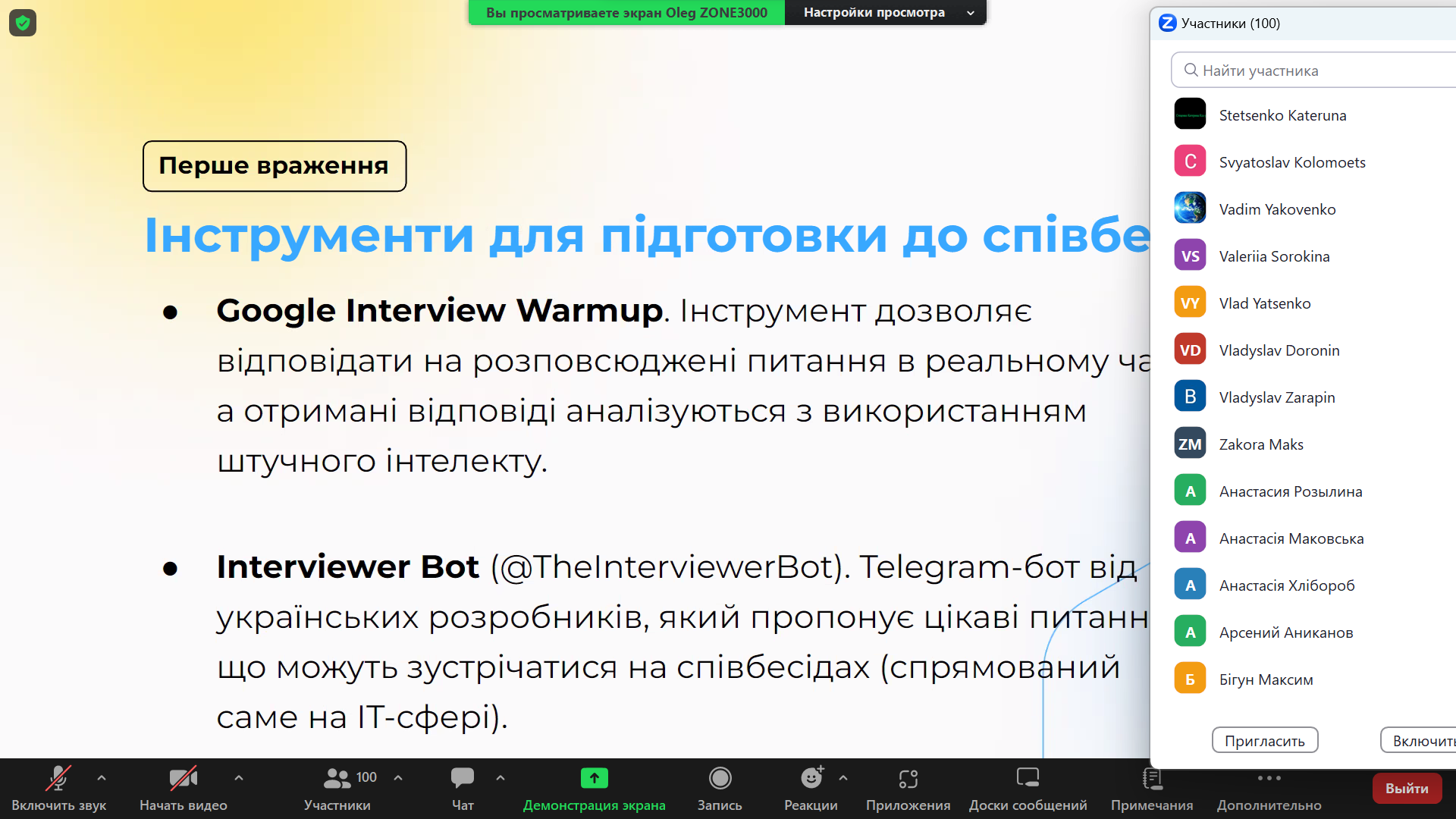The width and height of the screenshot is (1456, 819).
Task: Click the dark ZM avatar
Action: tap(1190, 444)
